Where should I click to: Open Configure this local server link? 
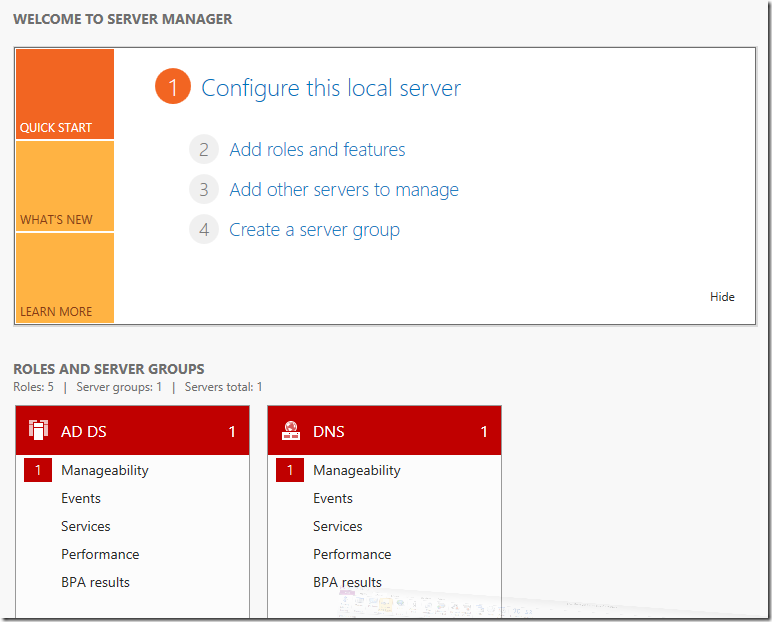[x=331, y=88]
